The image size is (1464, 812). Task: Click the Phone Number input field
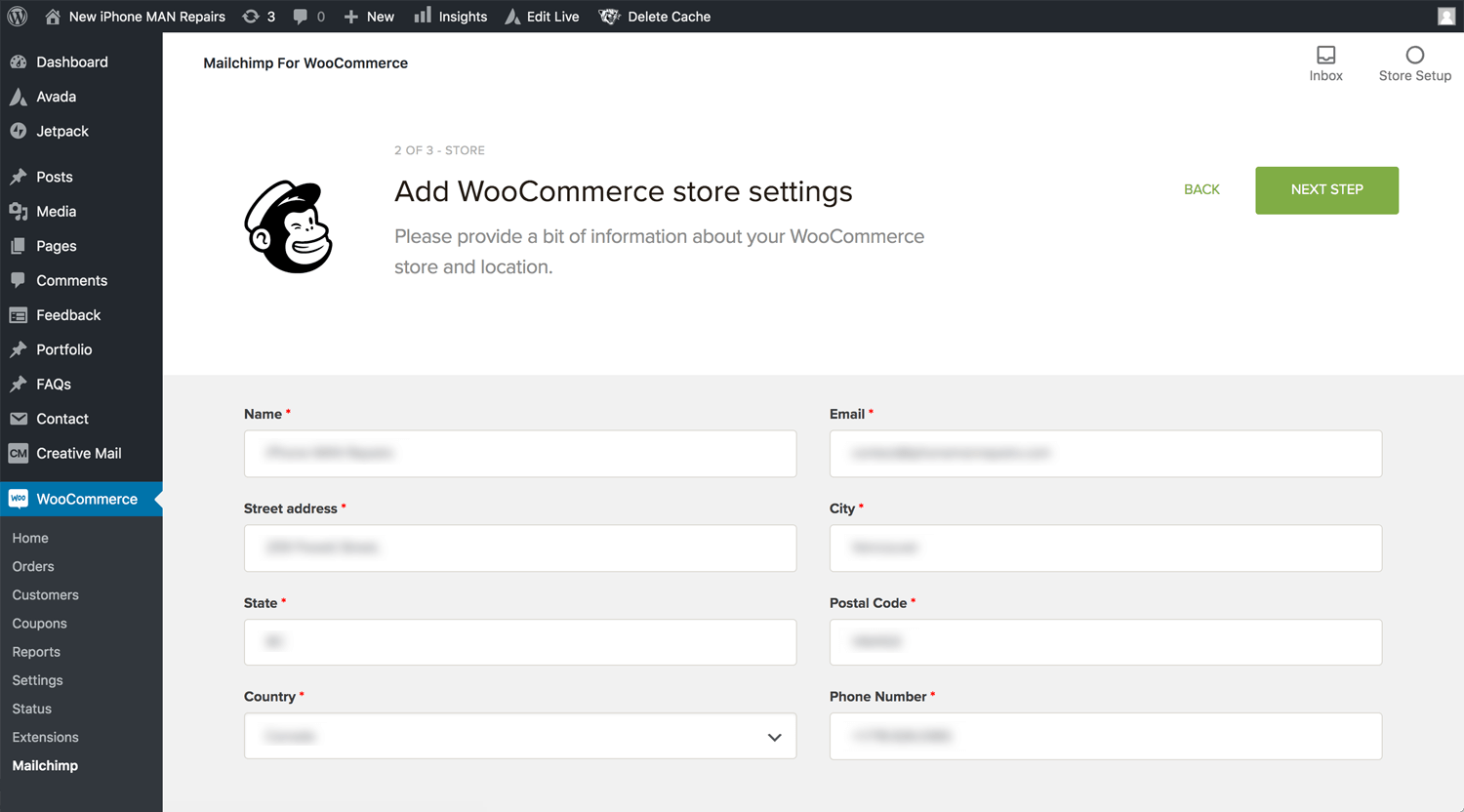[1106, 736]
